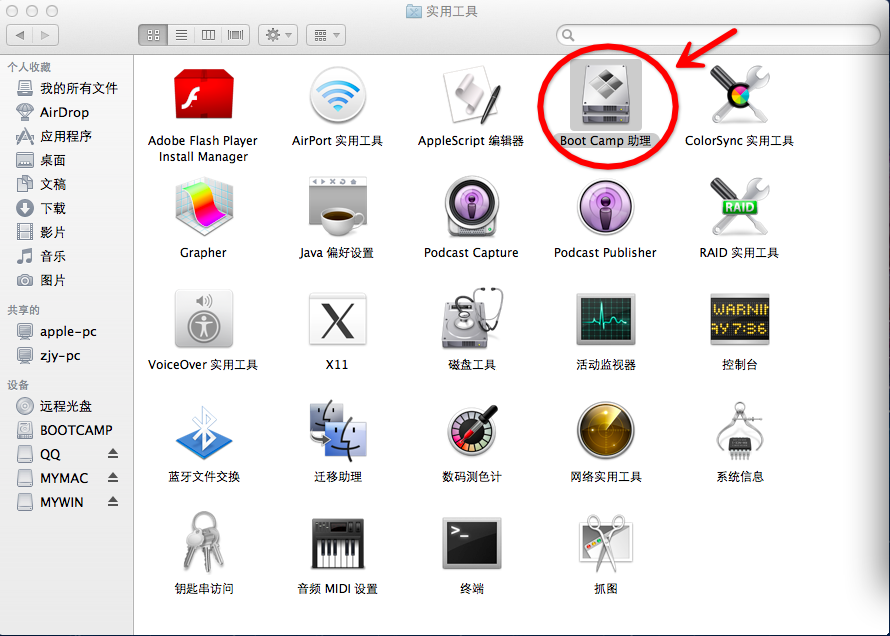This screenshot has height=636, width=890.
Task: Go forward in Finder history
Action: 45,35
